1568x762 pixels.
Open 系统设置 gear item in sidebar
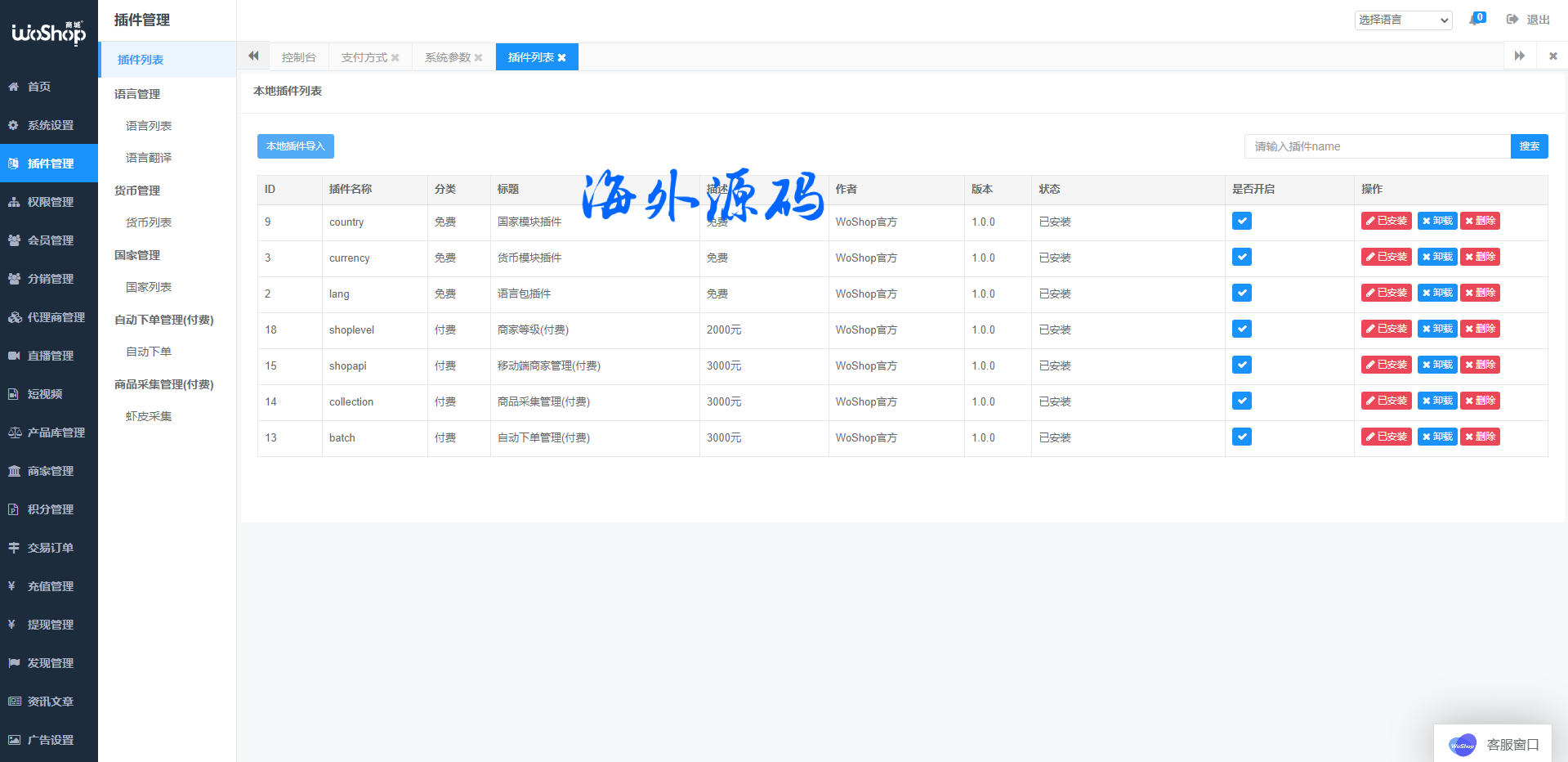tap(14, 125)
